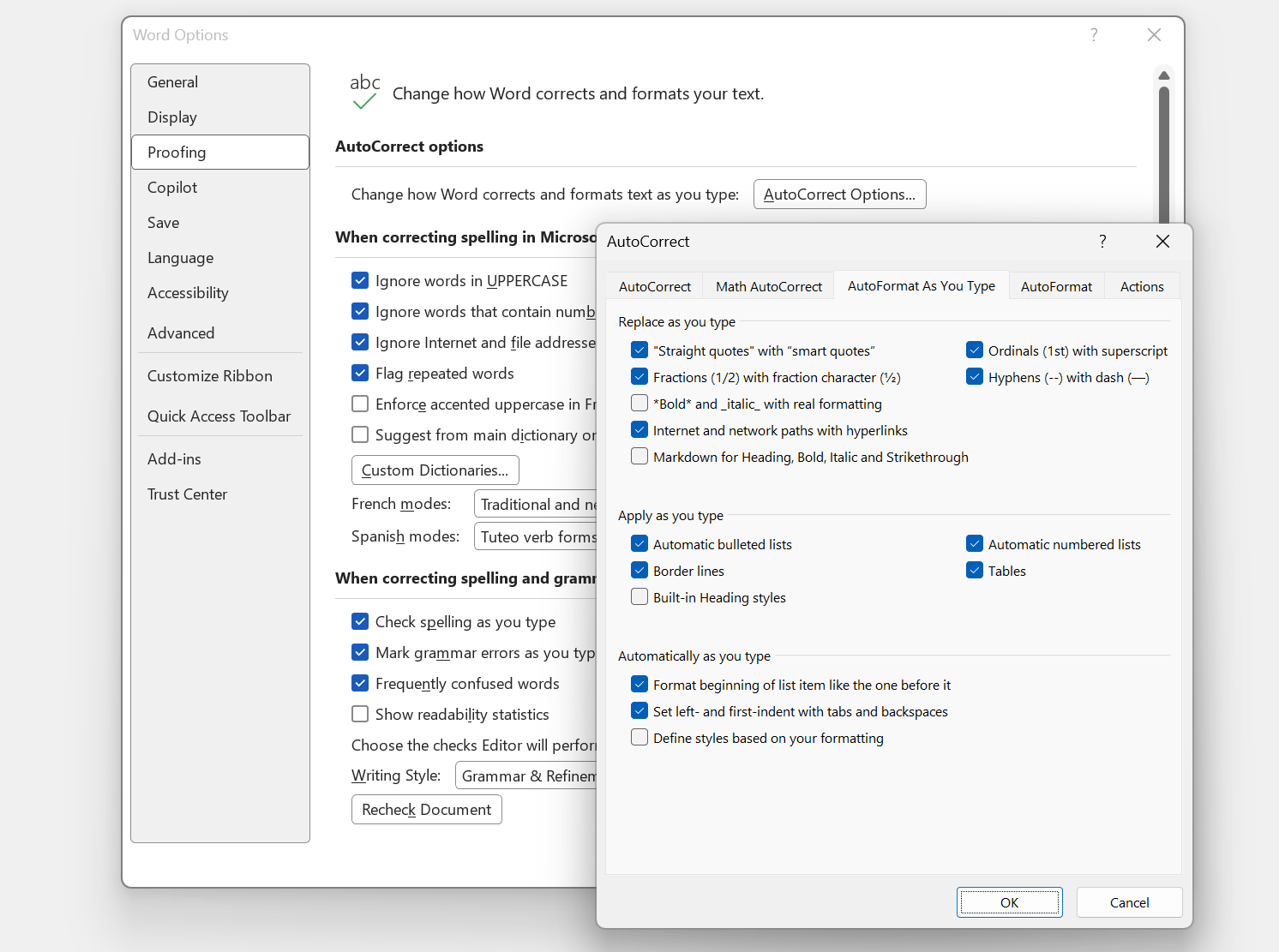Close the Word Options window
Viewport: 1279px width, 952px height.
(x=1154, y=35)
